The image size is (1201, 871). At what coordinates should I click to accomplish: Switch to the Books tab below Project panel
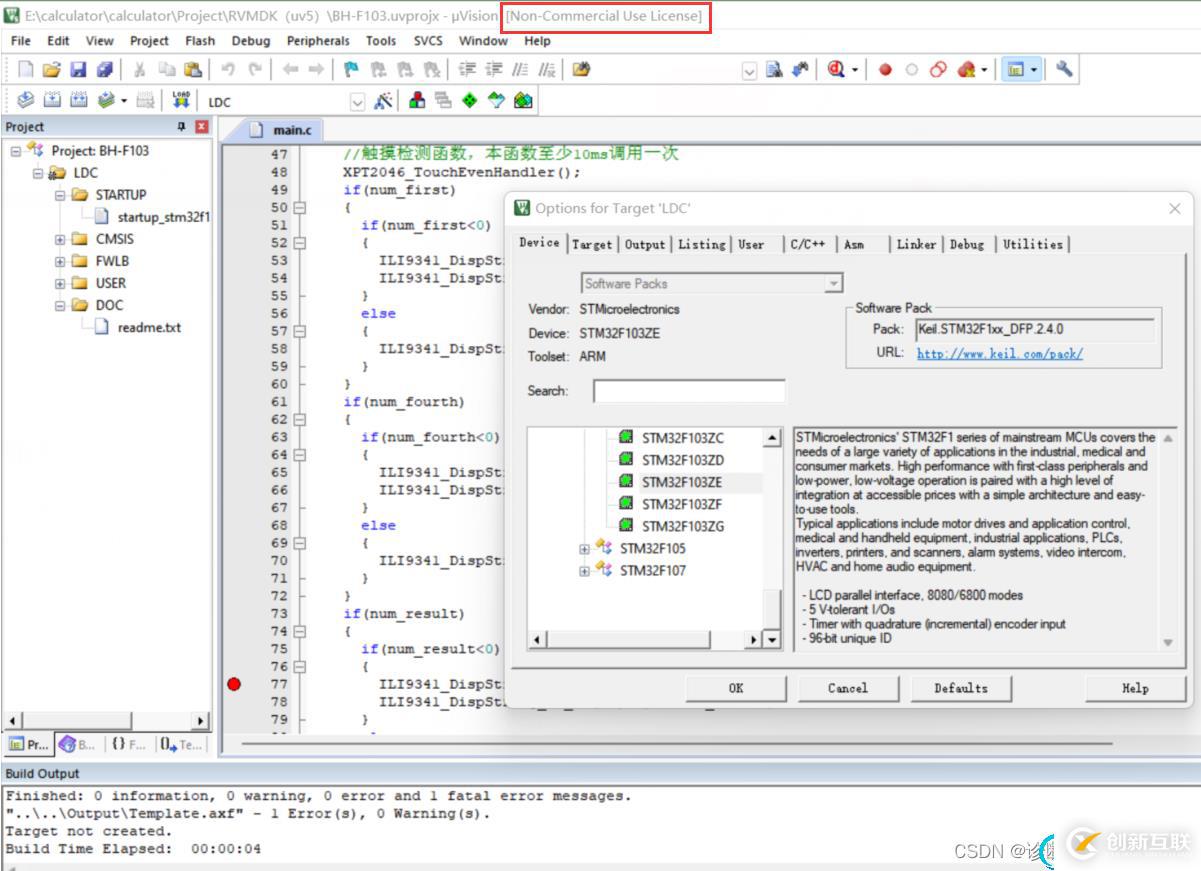coord(78,744)
